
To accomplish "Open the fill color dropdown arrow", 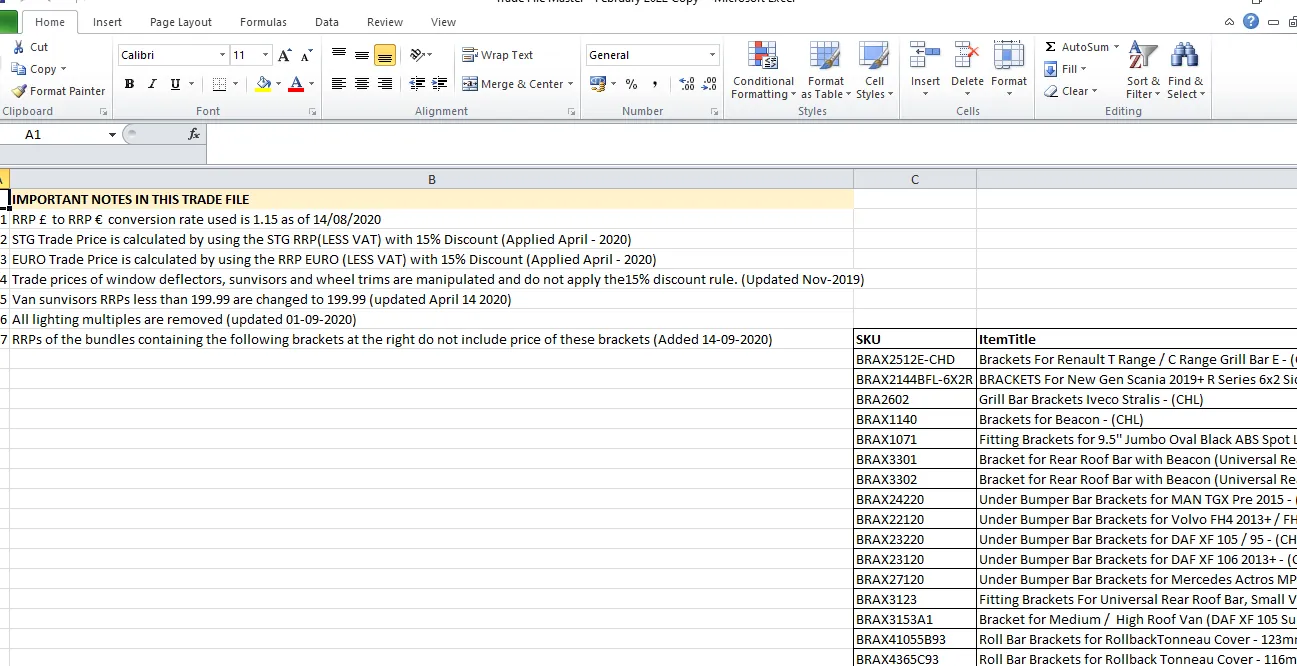I will 279,84.
